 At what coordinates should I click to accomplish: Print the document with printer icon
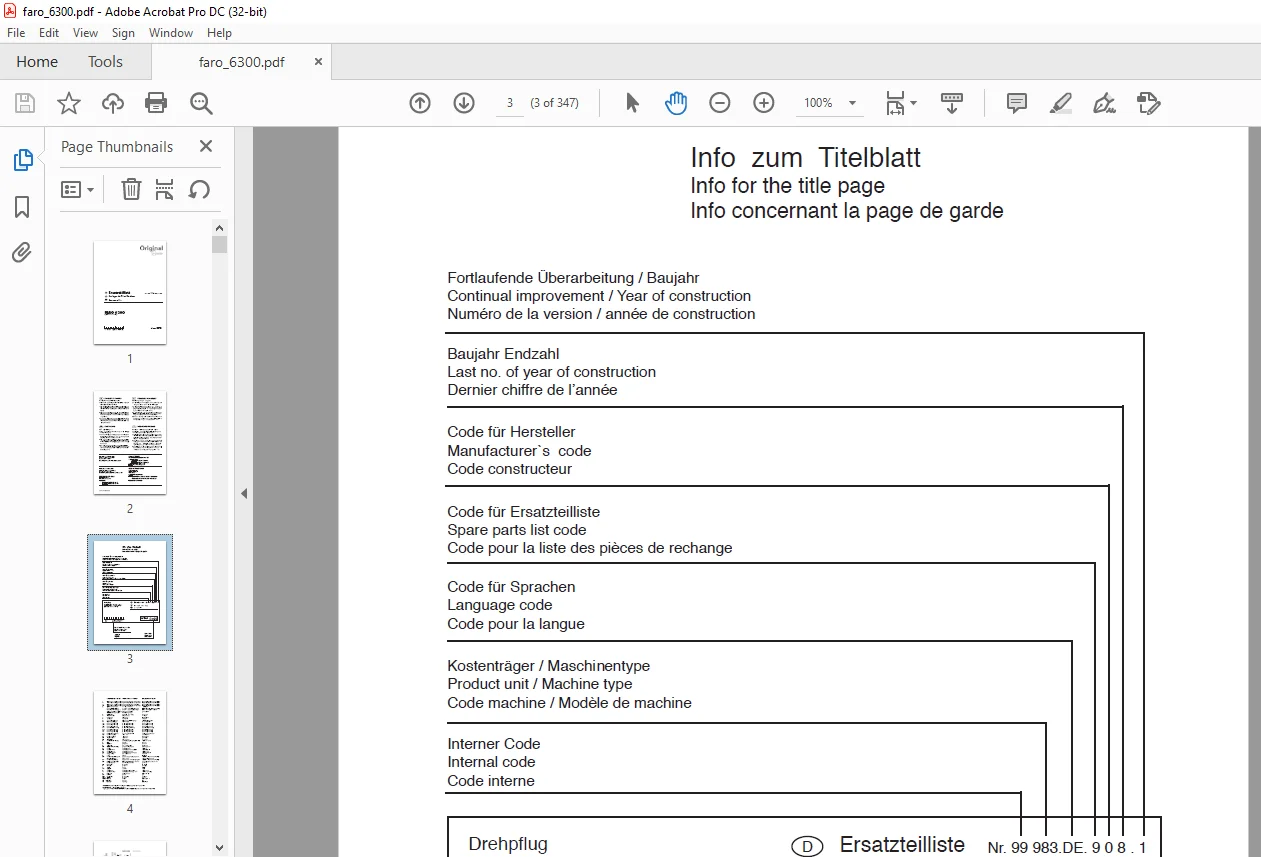[x=156, y=103]
